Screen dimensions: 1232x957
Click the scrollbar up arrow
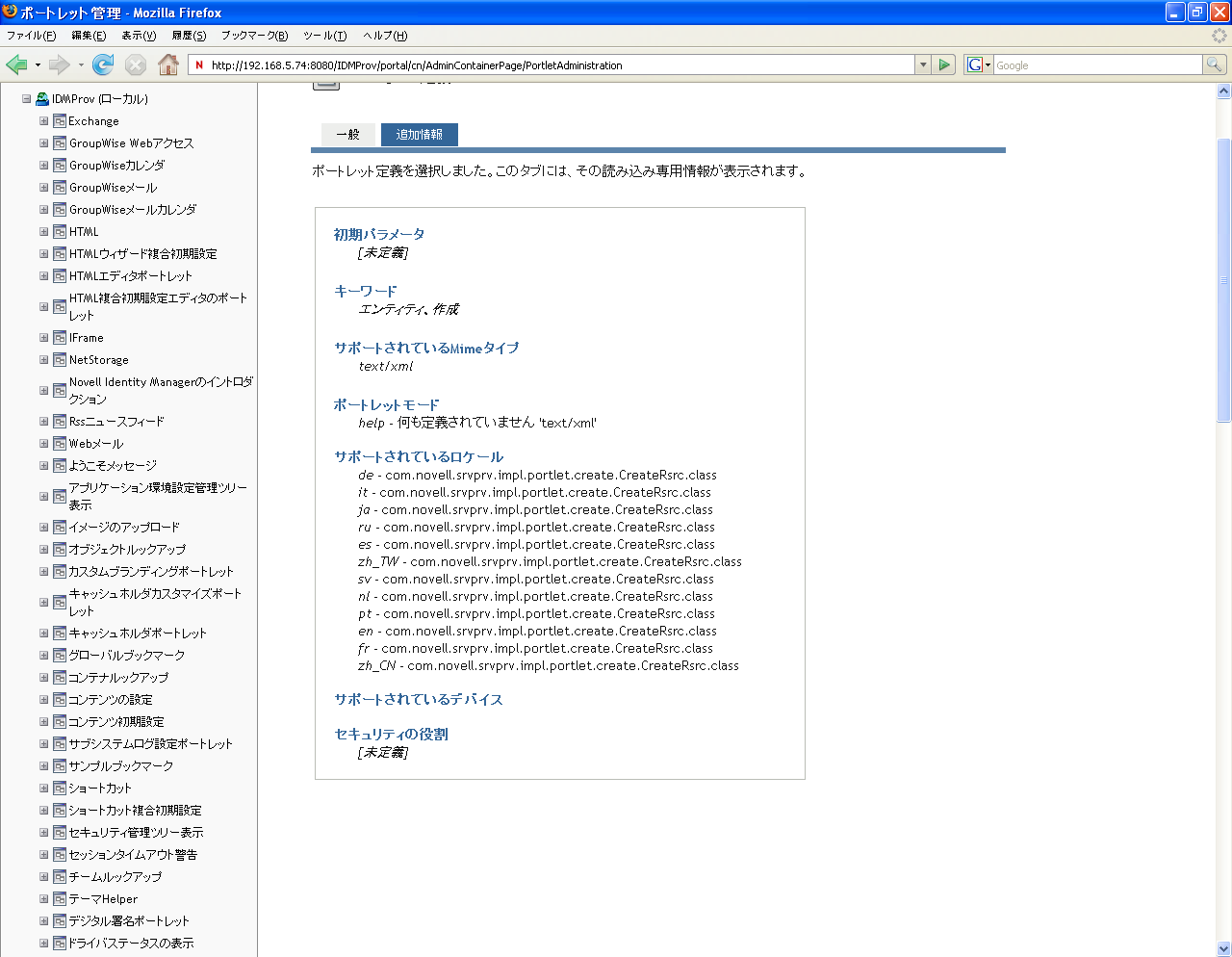(x=1224, y=91)
